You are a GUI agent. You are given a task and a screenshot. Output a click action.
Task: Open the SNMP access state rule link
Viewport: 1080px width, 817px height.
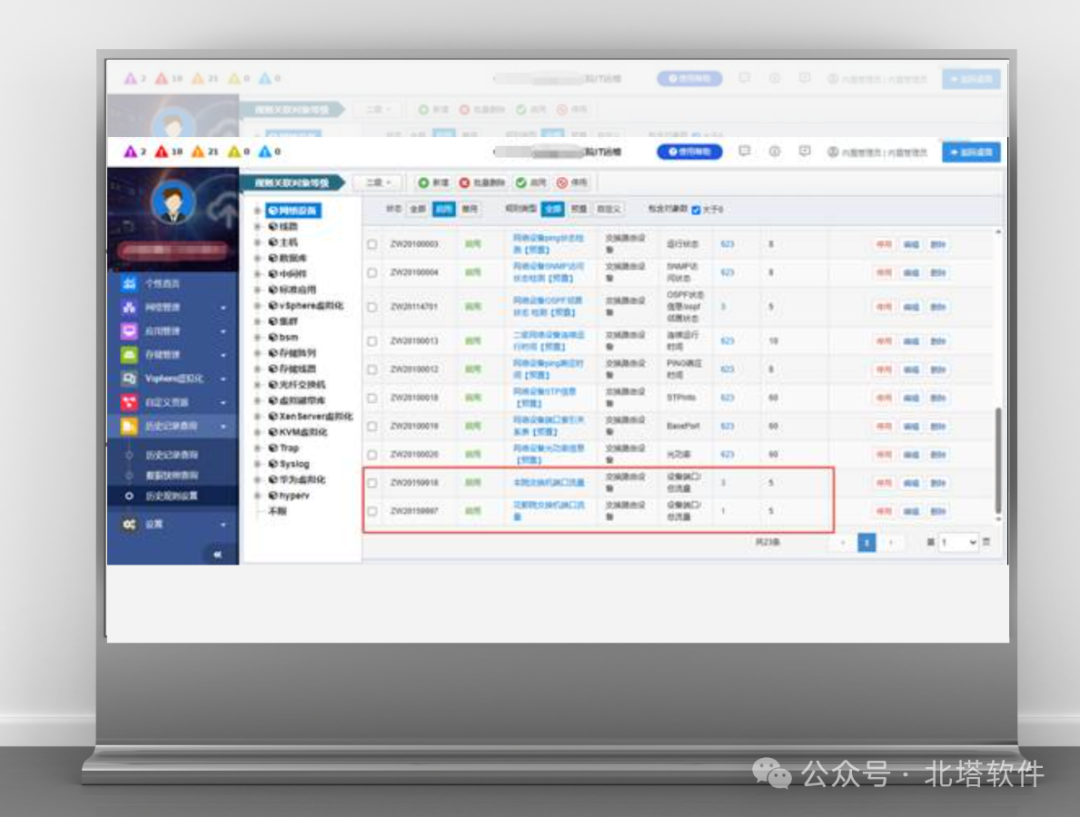(548, 272)
